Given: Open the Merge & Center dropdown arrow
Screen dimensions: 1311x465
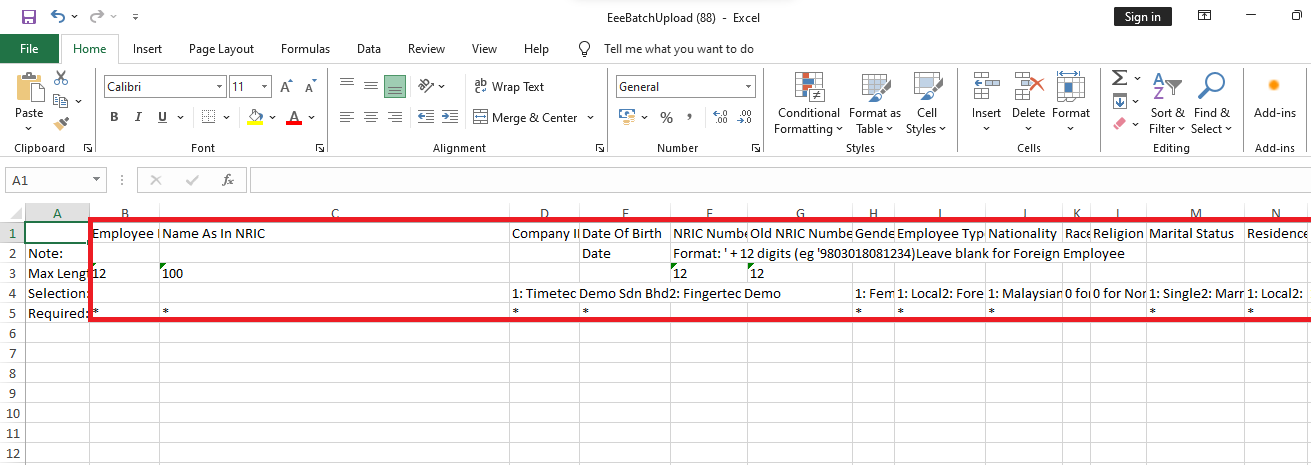Looking at the screenshot, I should pyautogui.click(x=590, y=117).
